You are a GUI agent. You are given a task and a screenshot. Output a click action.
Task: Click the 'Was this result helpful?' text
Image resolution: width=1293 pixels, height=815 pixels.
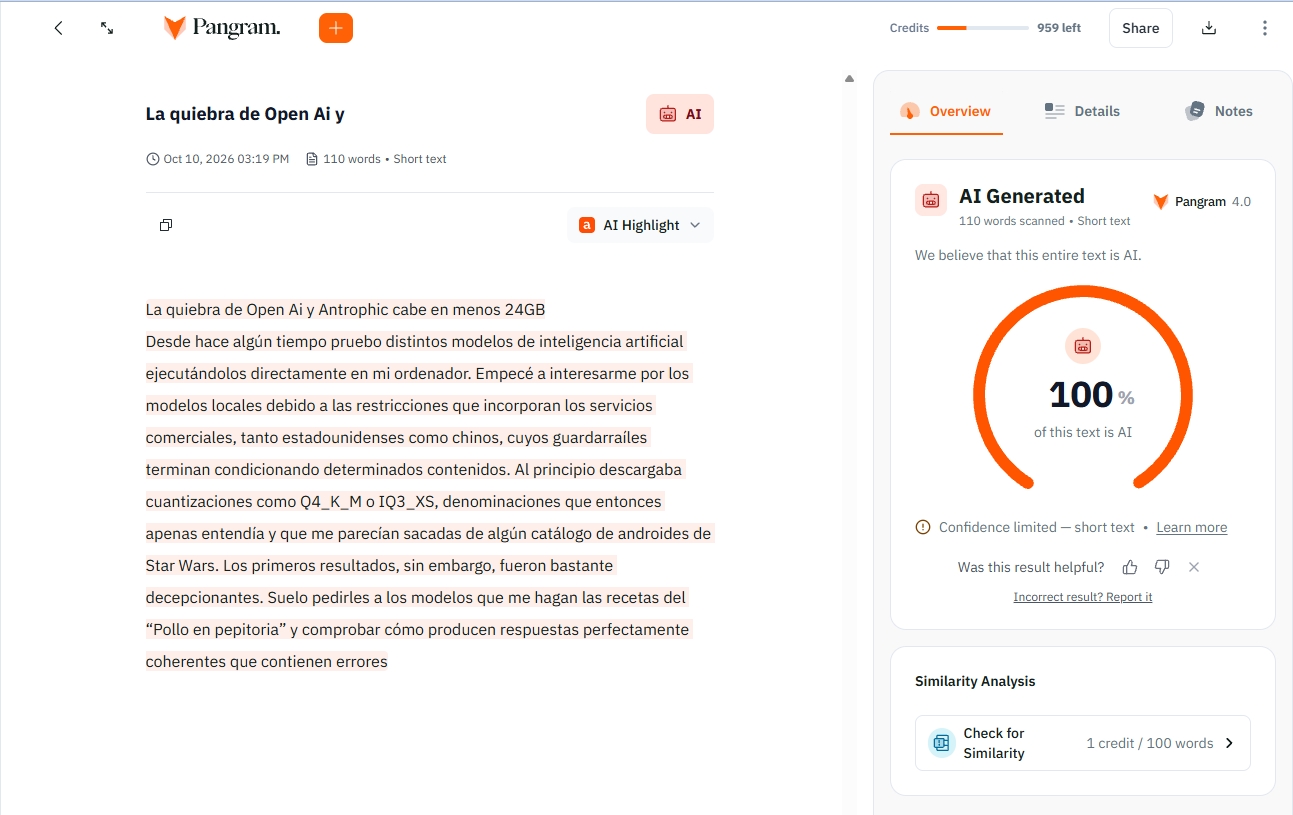coord(1031,567)
